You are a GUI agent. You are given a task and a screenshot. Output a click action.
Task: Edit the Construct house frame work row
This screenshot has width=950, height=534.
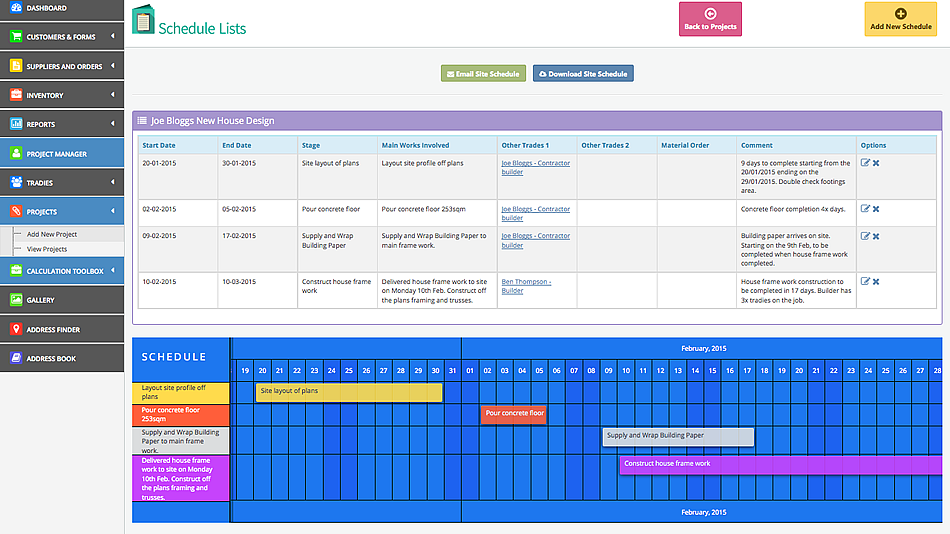point(865,281)
